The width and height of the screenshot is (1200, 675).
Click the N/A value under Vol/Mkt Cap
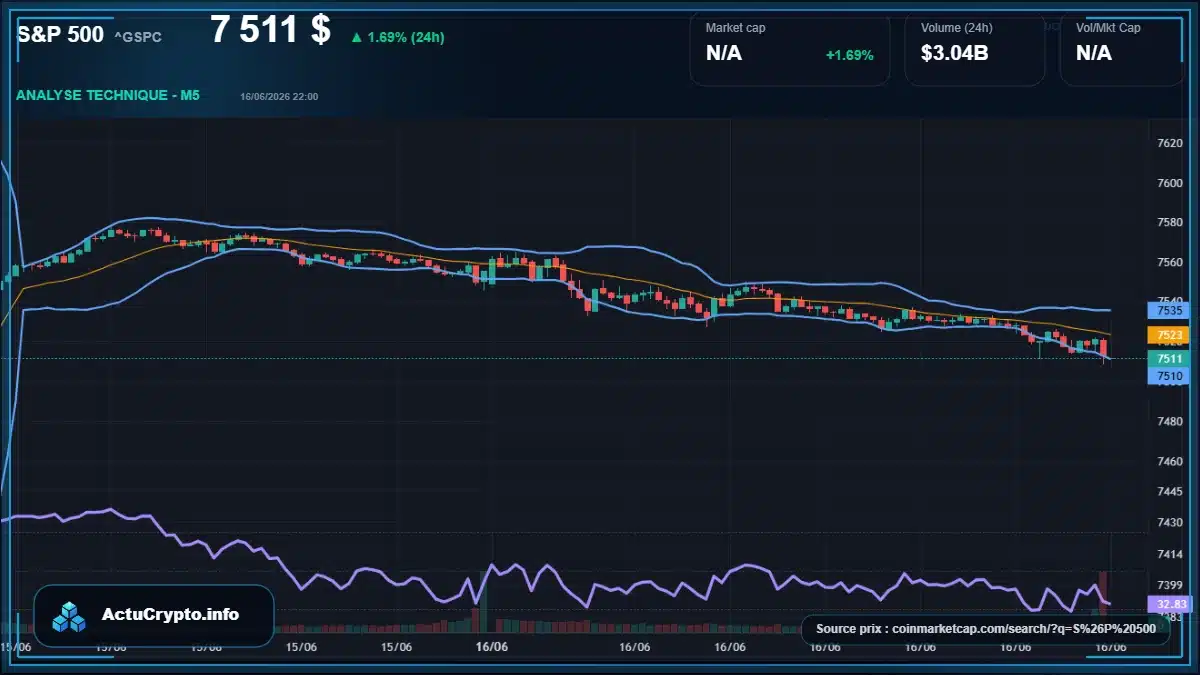(1094, 53)
